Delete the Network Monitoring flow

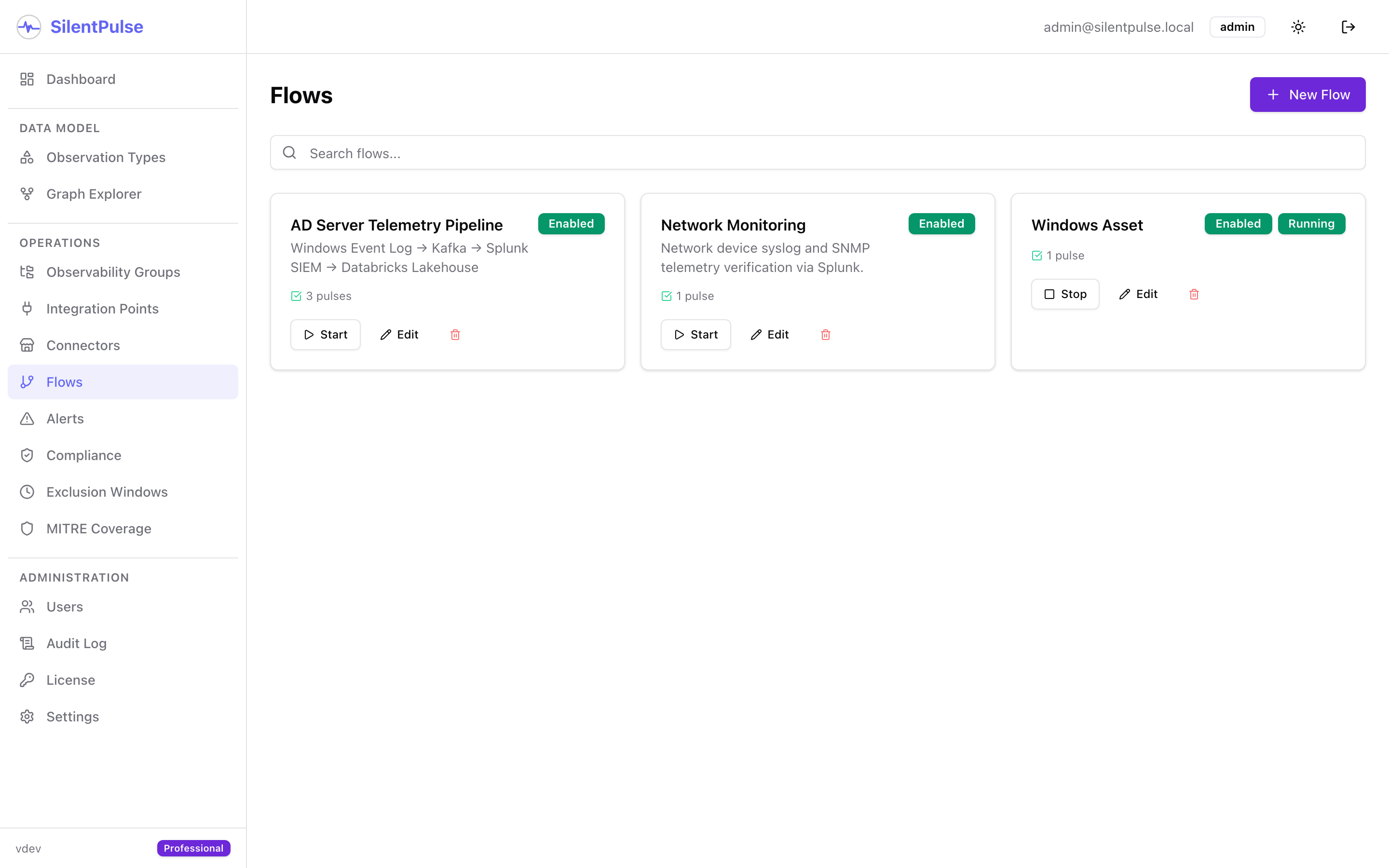(825, 335)
